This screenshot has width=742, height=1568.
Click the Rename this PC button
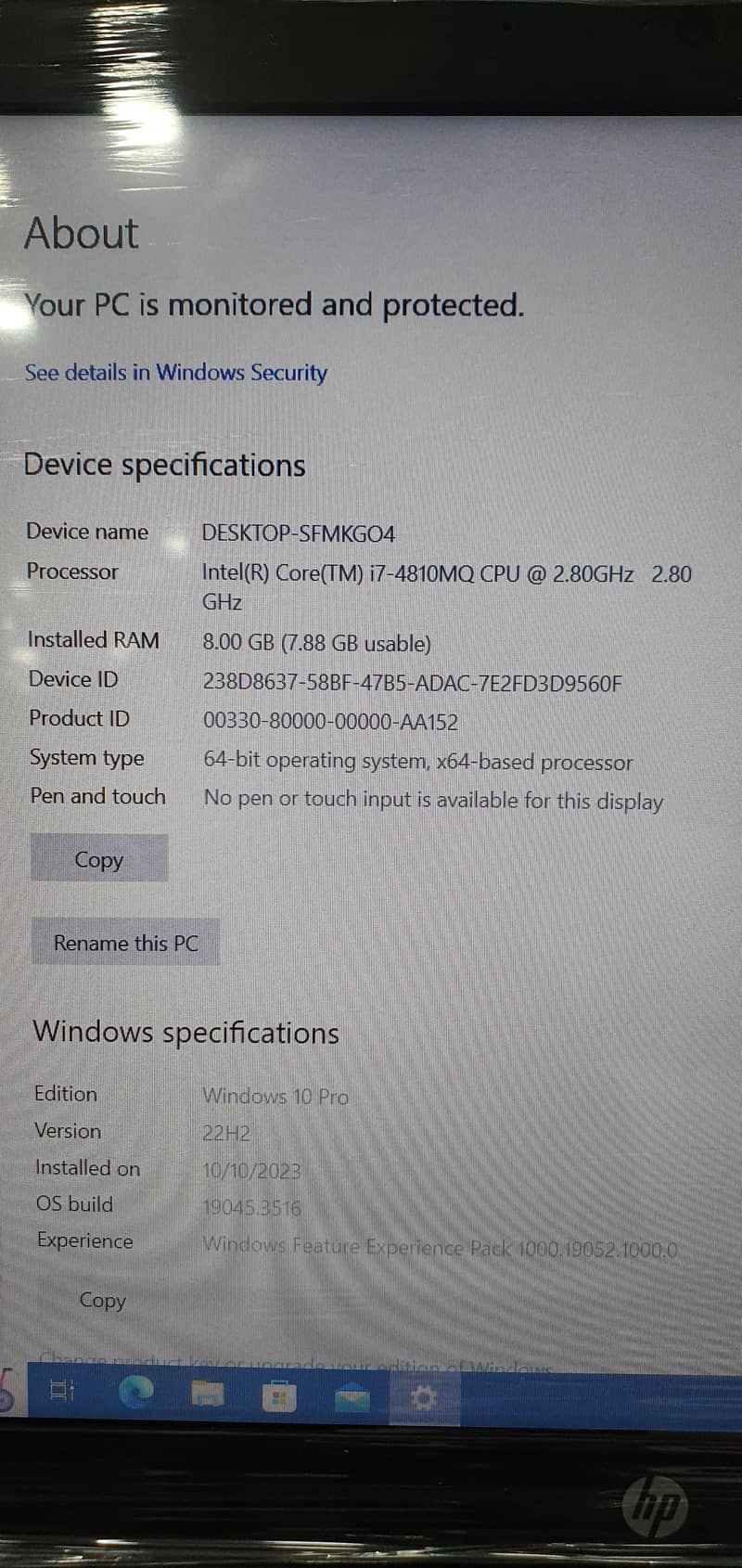(x=126, y=943)
